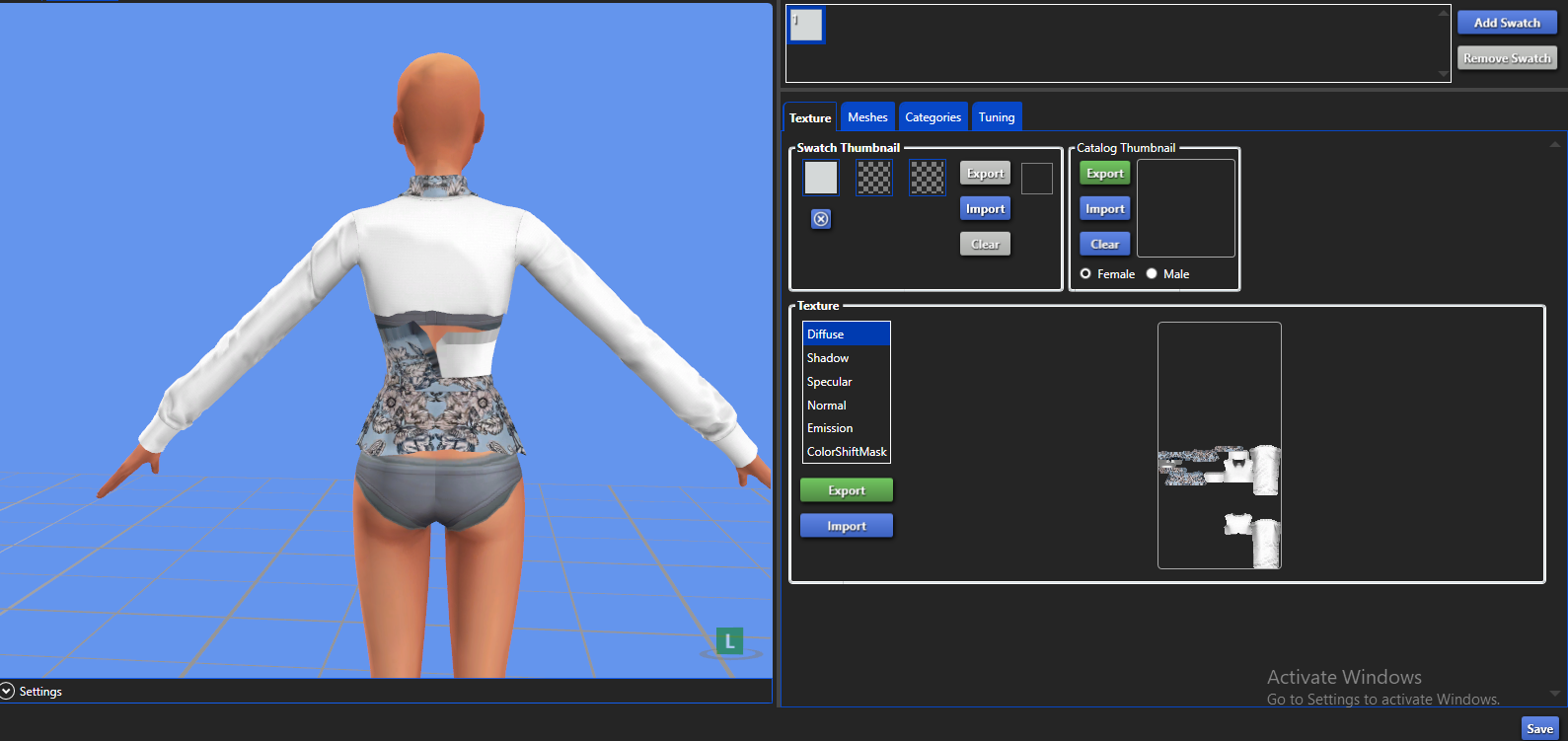Click the circled X remove swatch color icon
1568x741 pixels.
pos(821,219)
